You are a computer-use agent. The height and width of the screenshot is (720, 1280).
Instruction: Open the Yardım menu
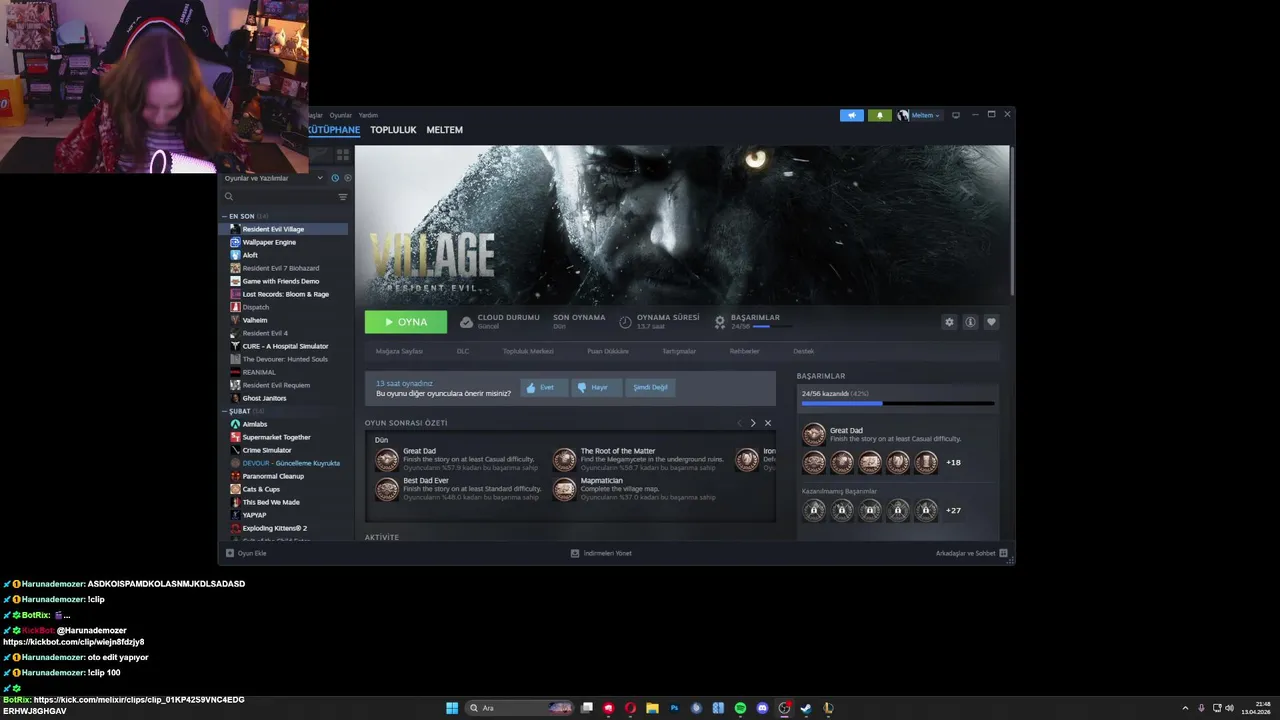coord(368,115)
